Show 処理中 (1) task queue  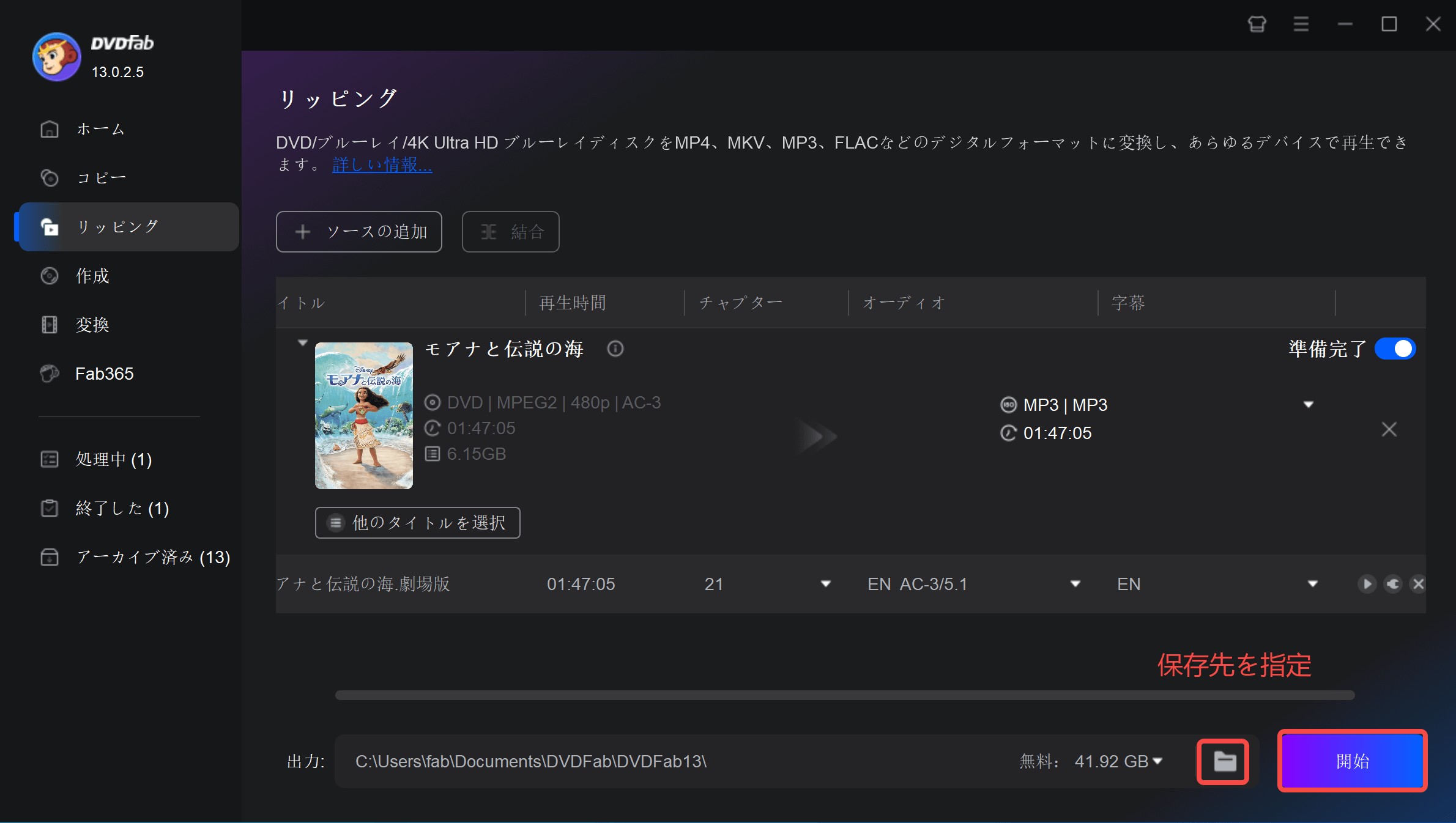(128, 459)
